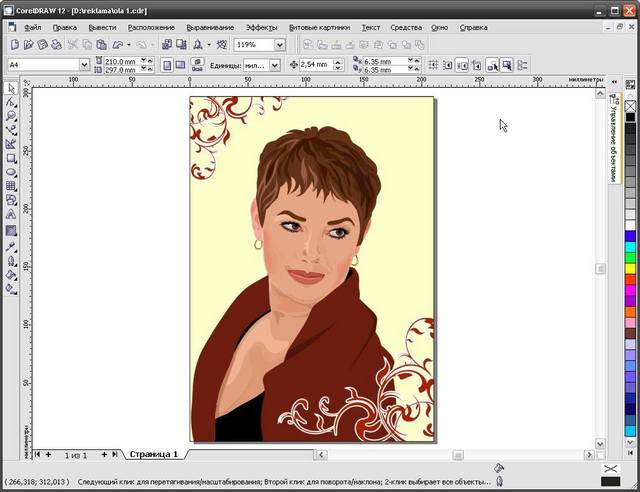Select the Rectangle tool
Screen dimensions: 640x492
point(11,158)
